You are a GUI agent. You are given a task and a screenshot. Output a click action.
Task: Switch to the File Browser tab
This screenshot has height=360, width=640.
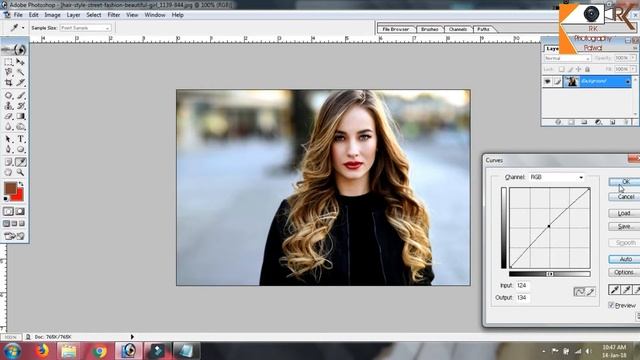(x=396, y=29)
